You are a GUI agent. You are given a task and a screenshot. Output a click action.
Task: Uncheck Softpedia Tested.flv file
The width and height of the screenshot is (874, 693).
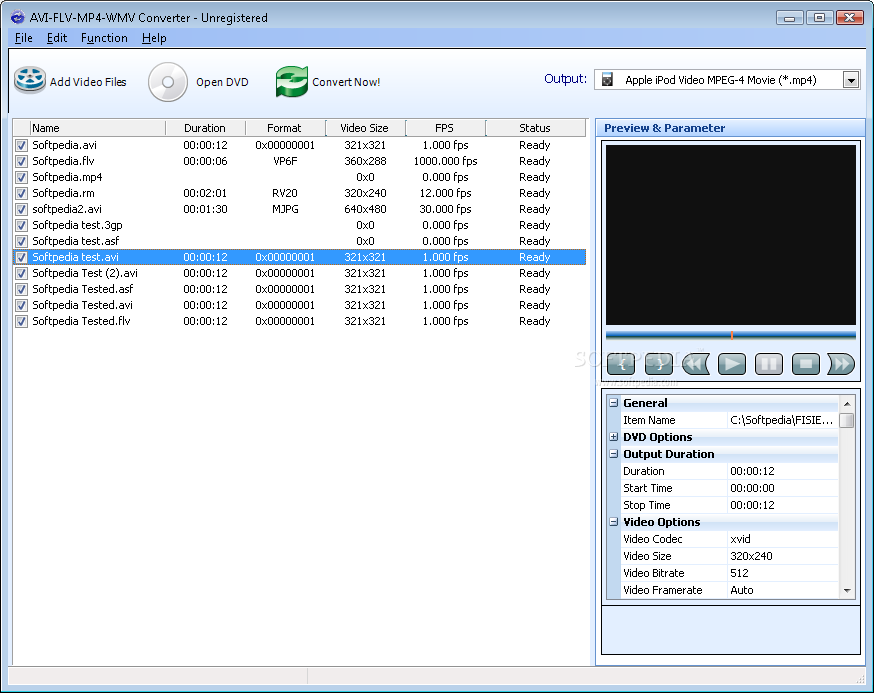(x=21, y=322)
